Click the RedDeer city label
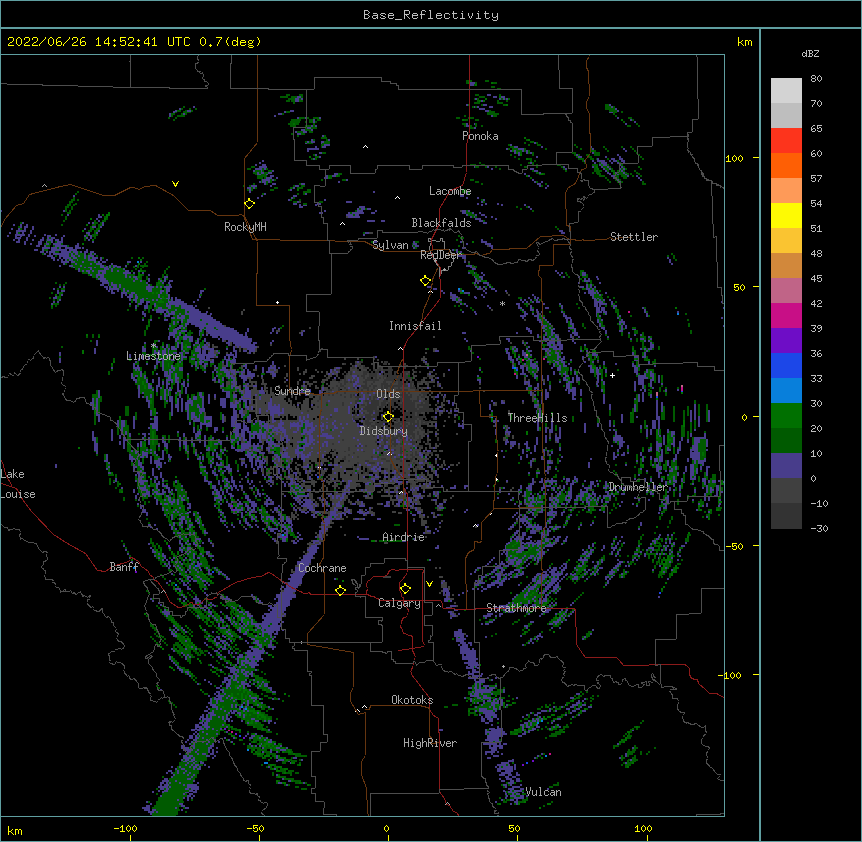 coord(440,255)
